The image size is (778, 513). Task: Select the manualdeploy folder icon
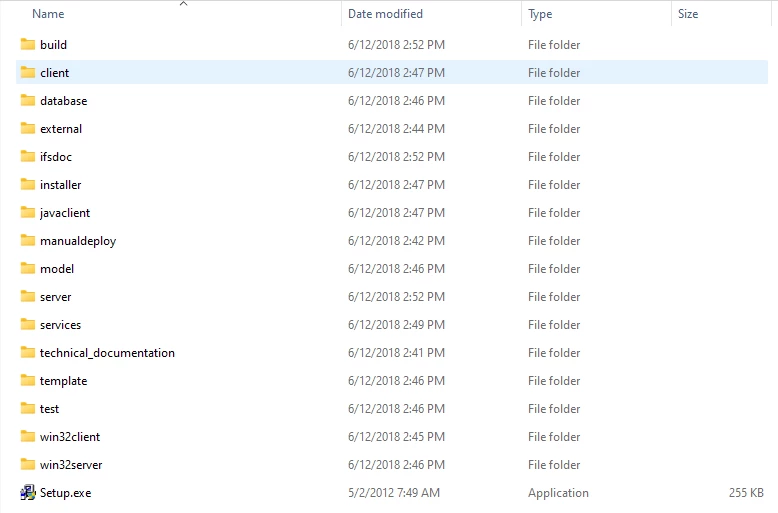(28, 241)
